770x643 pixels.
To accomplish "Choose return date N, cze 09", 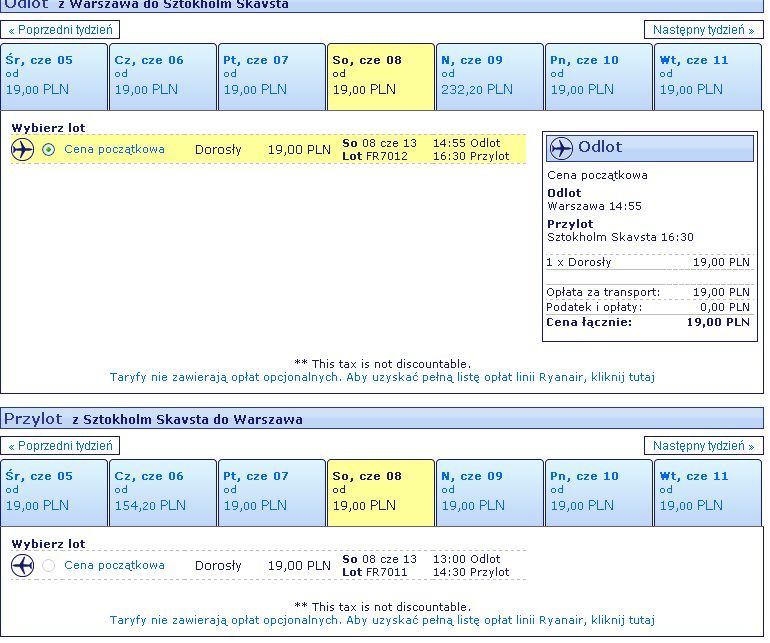I will 490,493.
